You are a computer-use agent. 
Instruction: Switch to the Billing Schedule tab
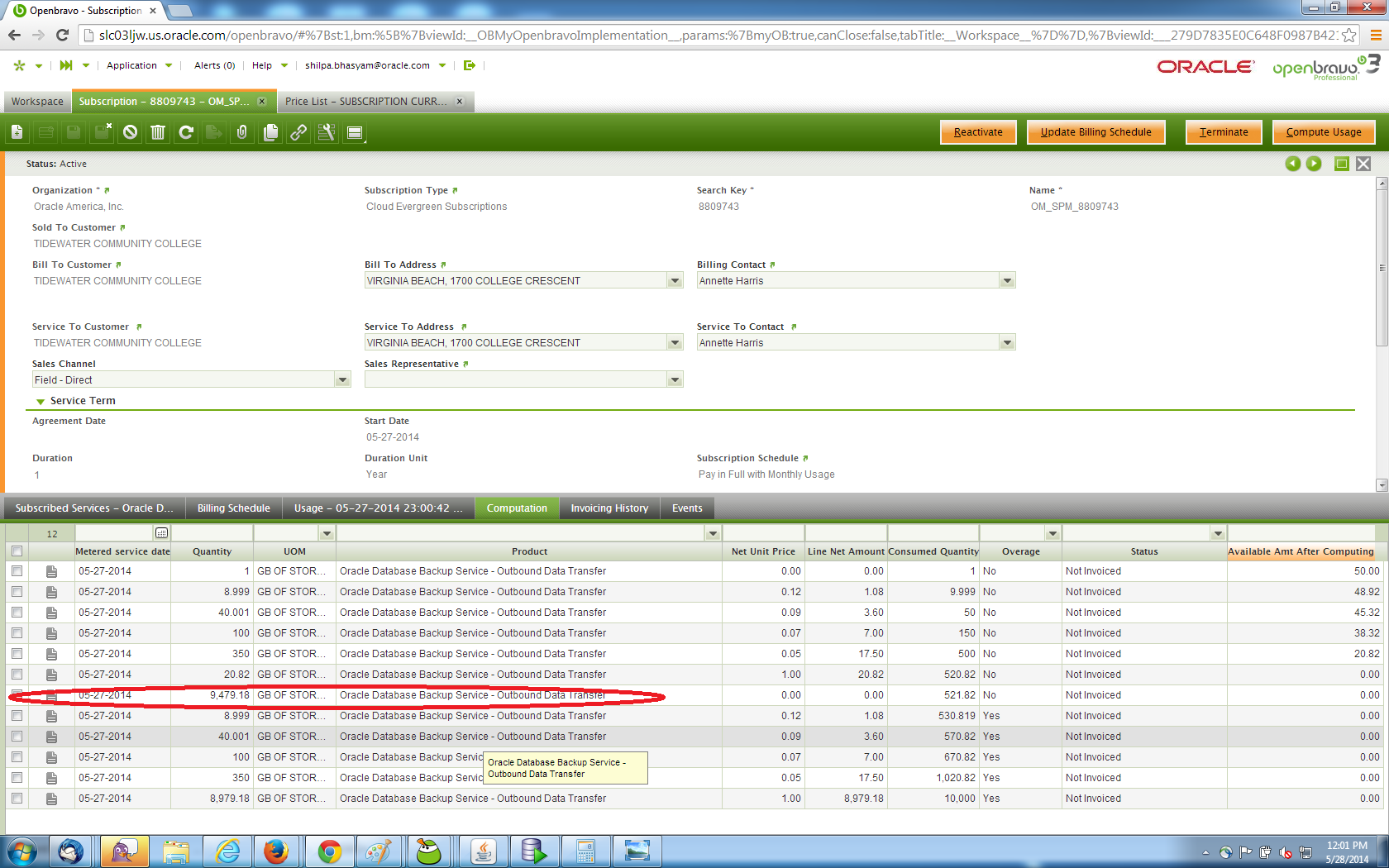coord(233,508)
